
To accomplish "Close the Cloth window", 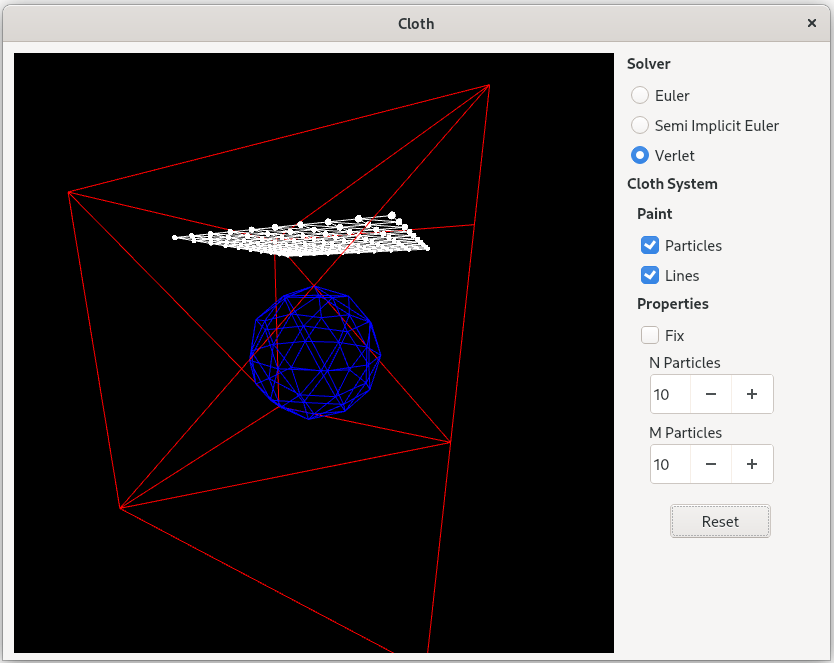I will pos(812,23).
